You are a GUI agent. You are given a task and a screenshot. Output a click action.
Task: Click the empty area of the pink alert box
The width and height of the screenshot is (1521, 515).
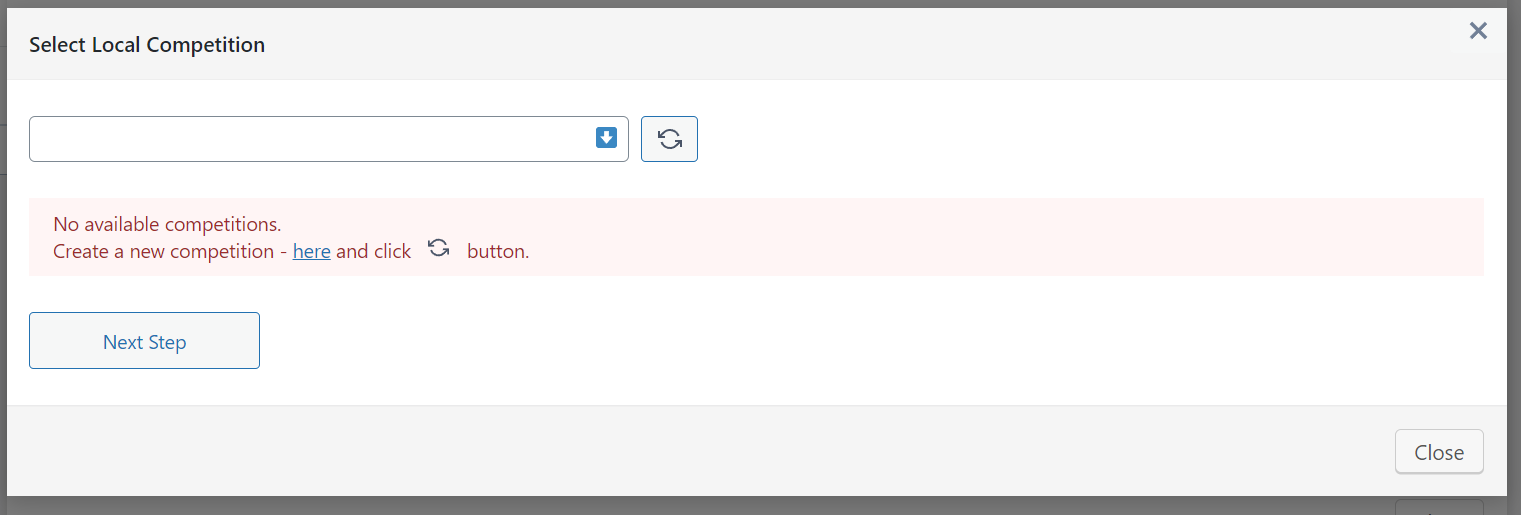1000,237
